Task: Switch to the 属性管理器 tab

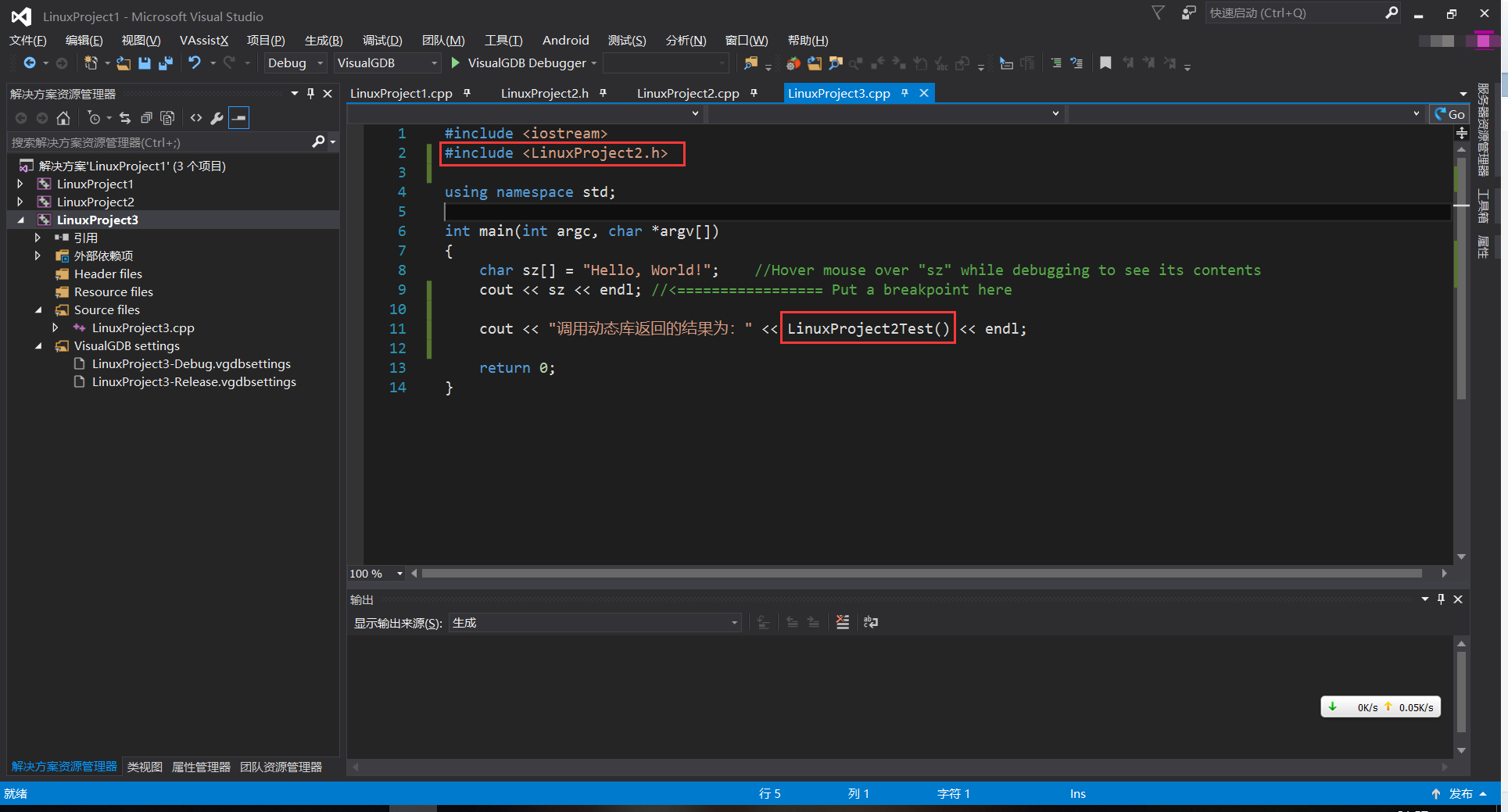Action: 201,767
